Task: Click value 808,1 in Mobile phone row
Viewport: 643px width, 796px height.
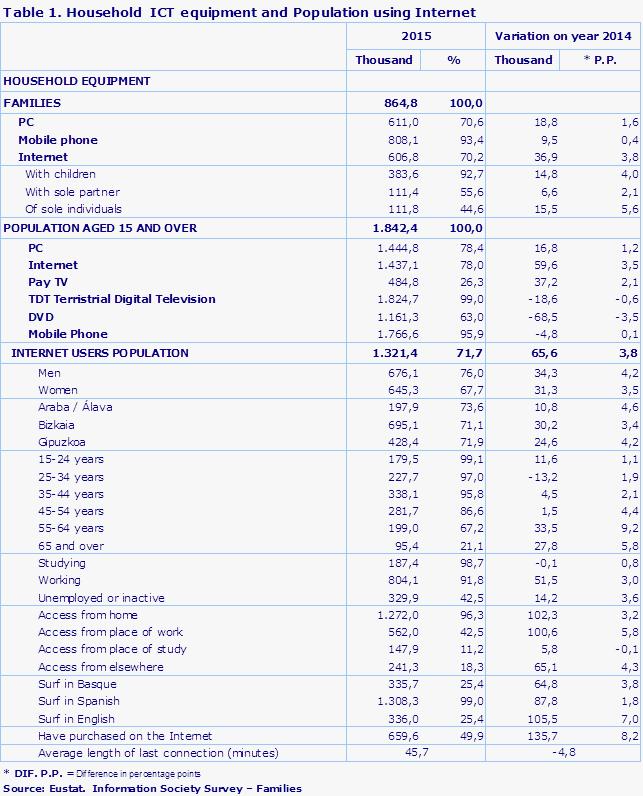Action: tap(403, 140)
